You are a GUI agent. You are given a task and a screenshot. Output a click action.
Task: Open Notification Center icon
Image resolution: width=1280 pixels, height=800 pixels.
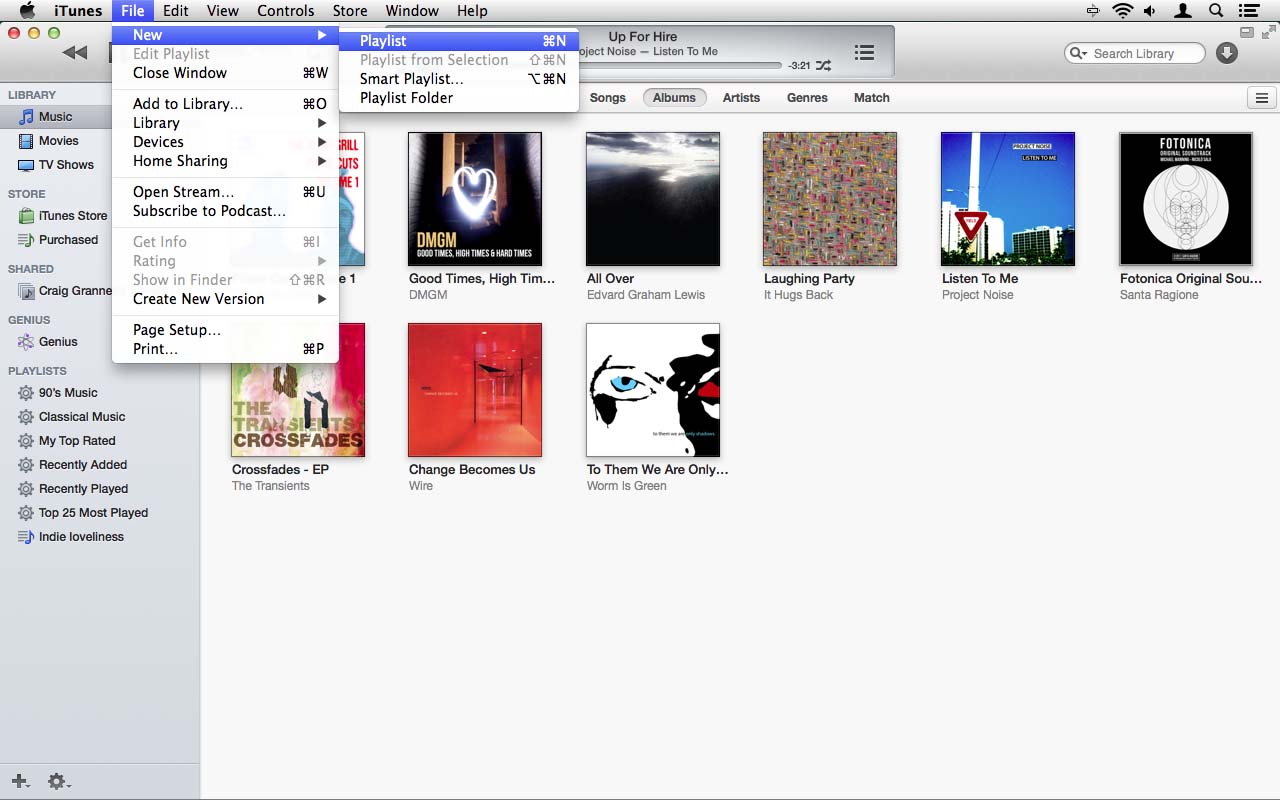click(x=1248, y=11)
